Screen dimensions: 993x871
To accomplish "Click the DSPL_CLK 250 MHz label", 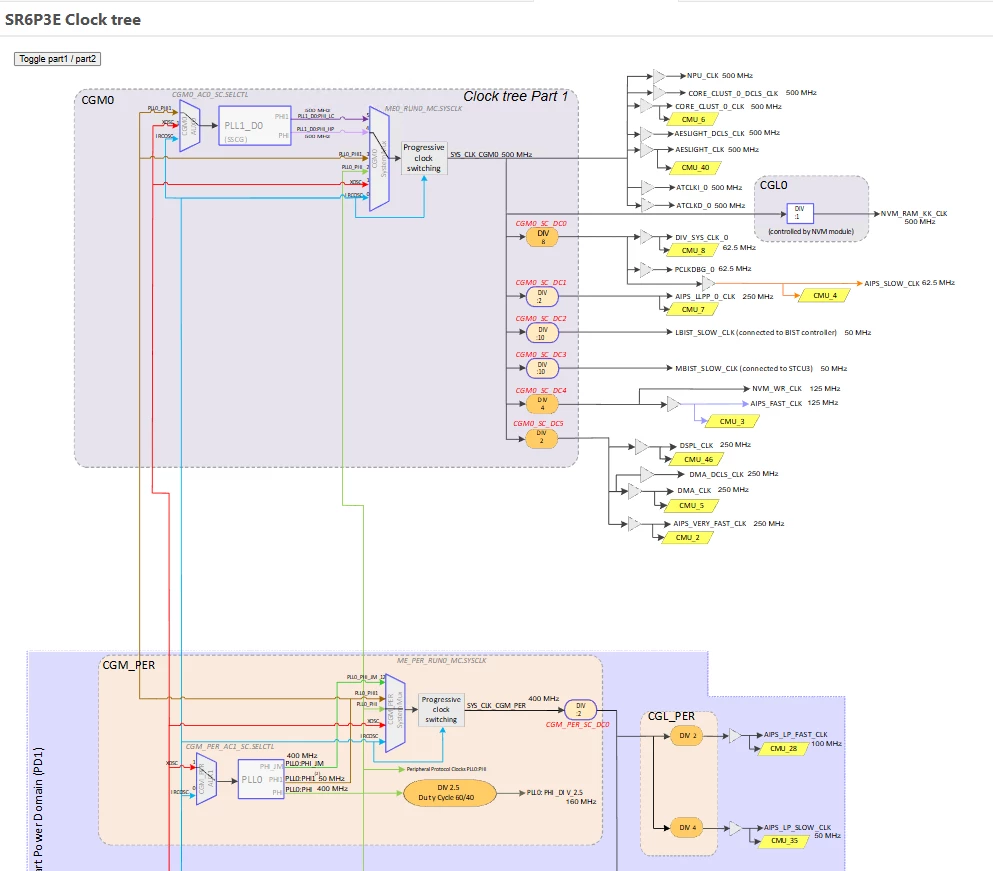I will coord(715,445).
